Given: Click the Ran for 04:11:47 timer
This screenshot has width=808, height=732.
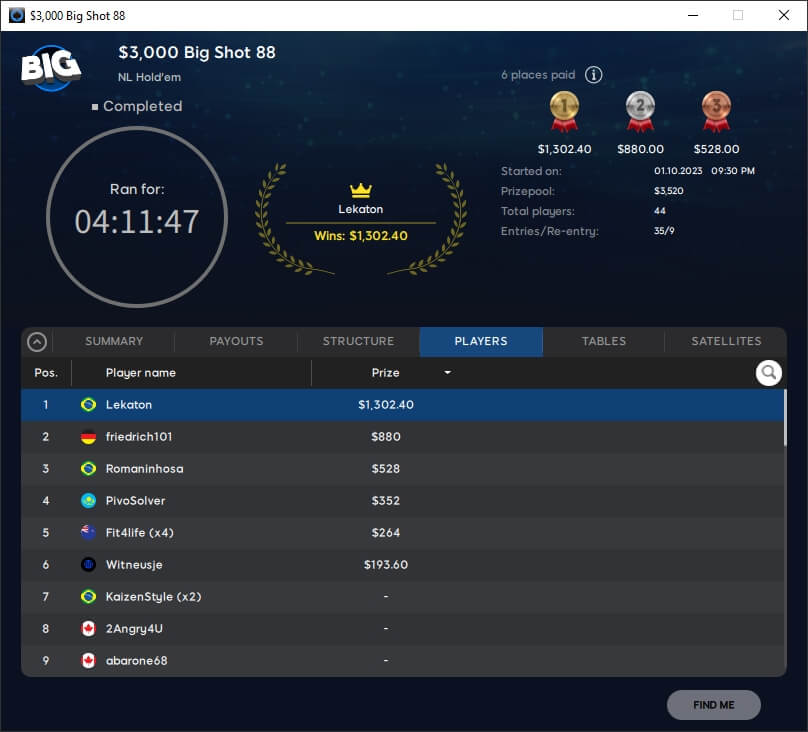Looking at the screenshot, I should pos(137,216).
